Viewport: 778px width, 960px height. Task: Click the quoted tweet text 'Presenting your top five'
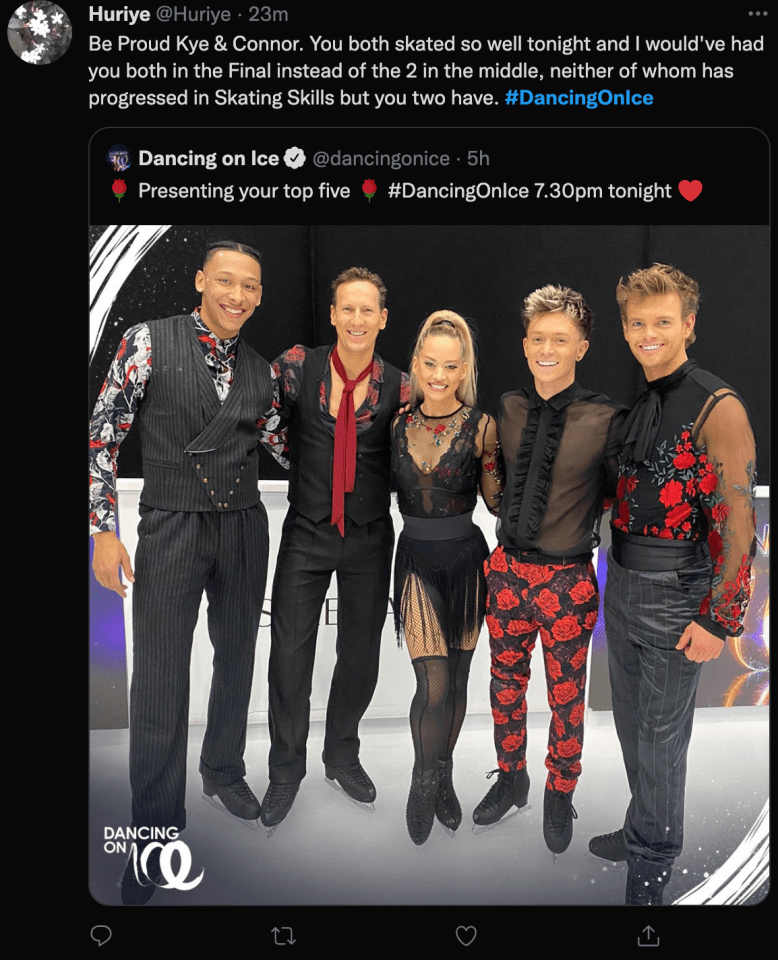(x=244, y=191)
